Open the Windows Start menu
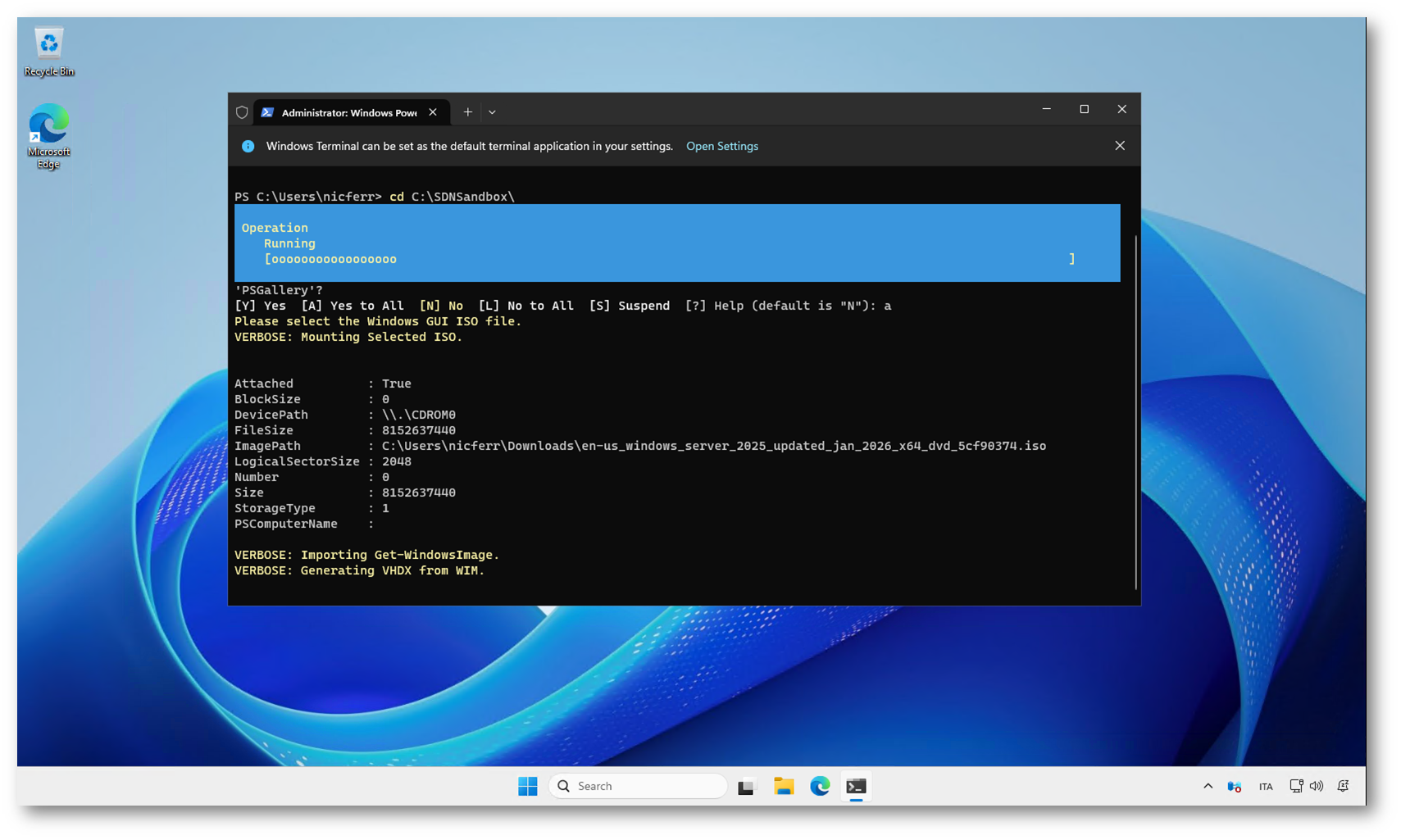Viewport: 1401px width, 840px height. coord(527,786)
